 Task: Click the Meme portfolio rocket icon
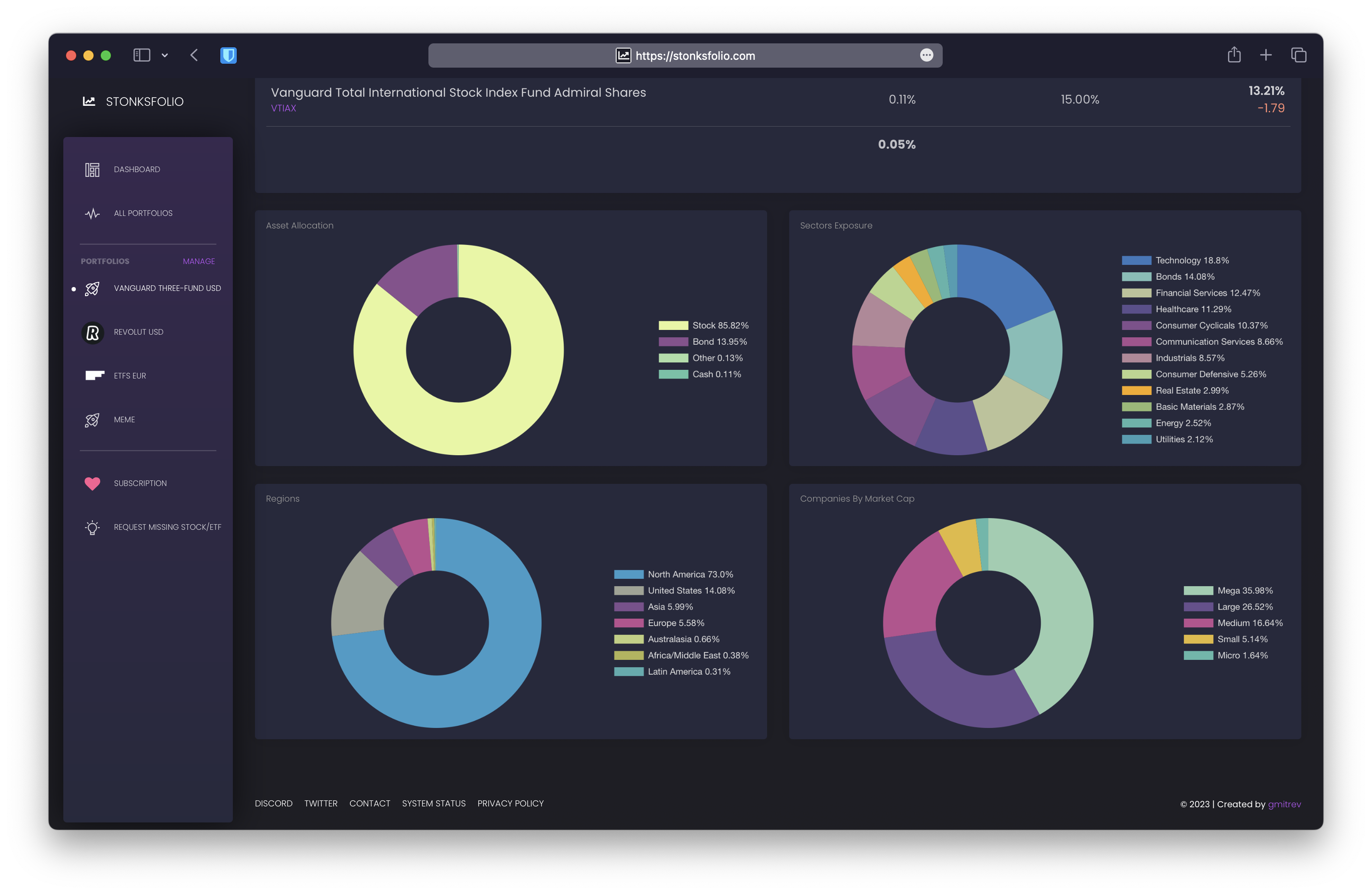point(92,420)
